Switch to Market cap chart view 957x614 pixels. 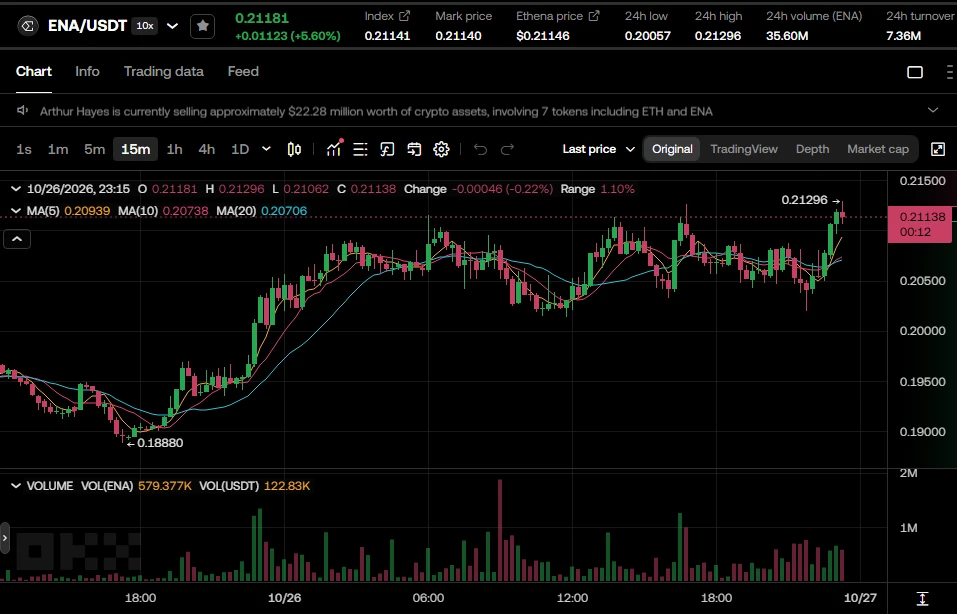[878, 149]
